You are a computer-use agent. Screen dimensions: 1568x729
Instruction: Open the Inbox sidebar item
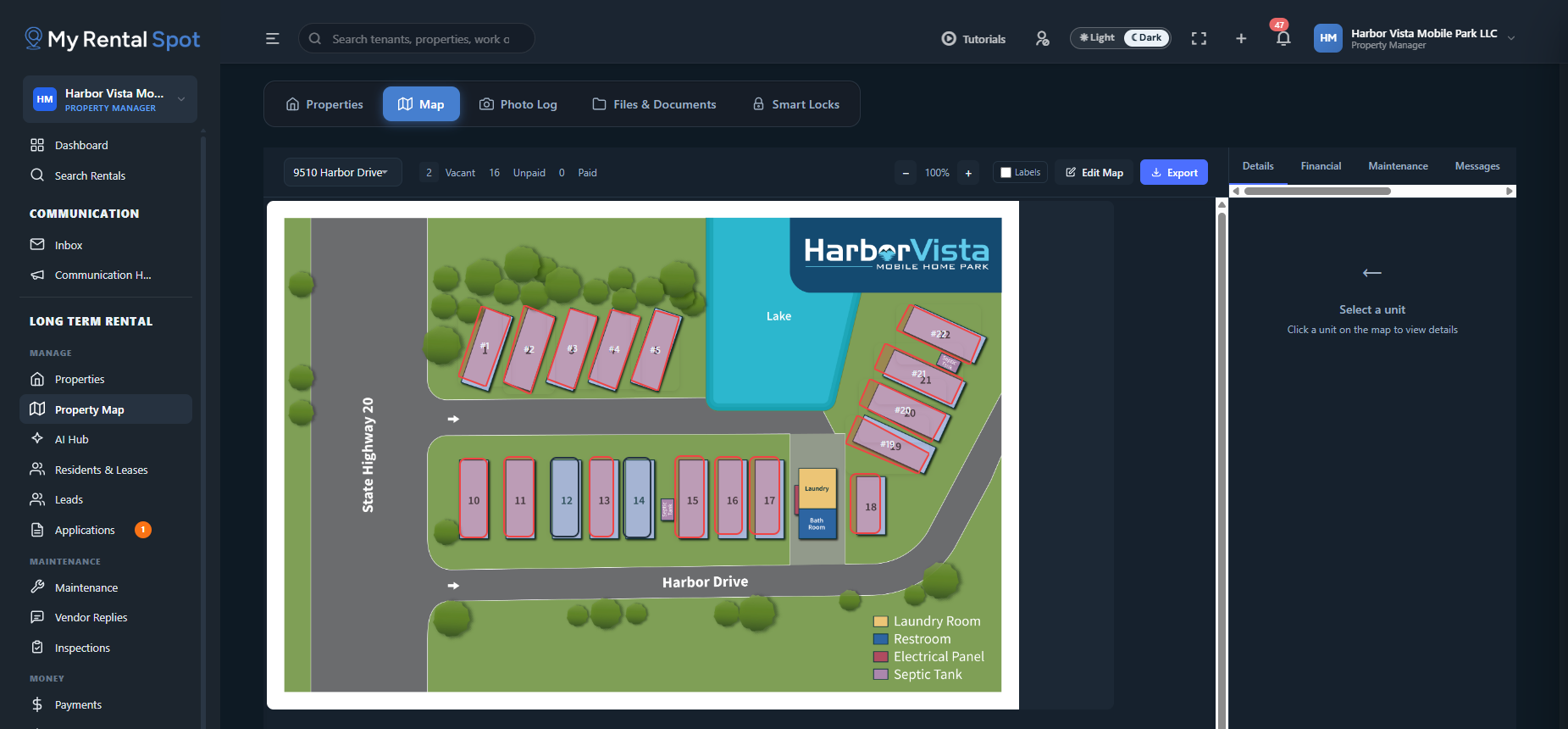click(106, 245)
